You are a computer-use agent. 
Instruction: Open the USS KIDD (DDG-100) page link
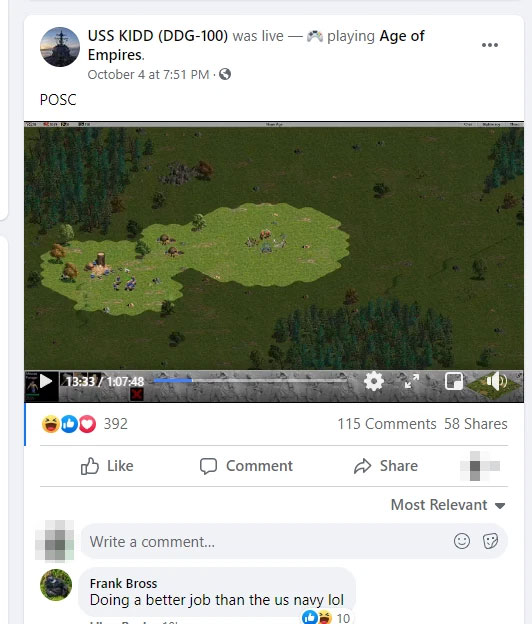pyautogui.click(x=158, y=36)
